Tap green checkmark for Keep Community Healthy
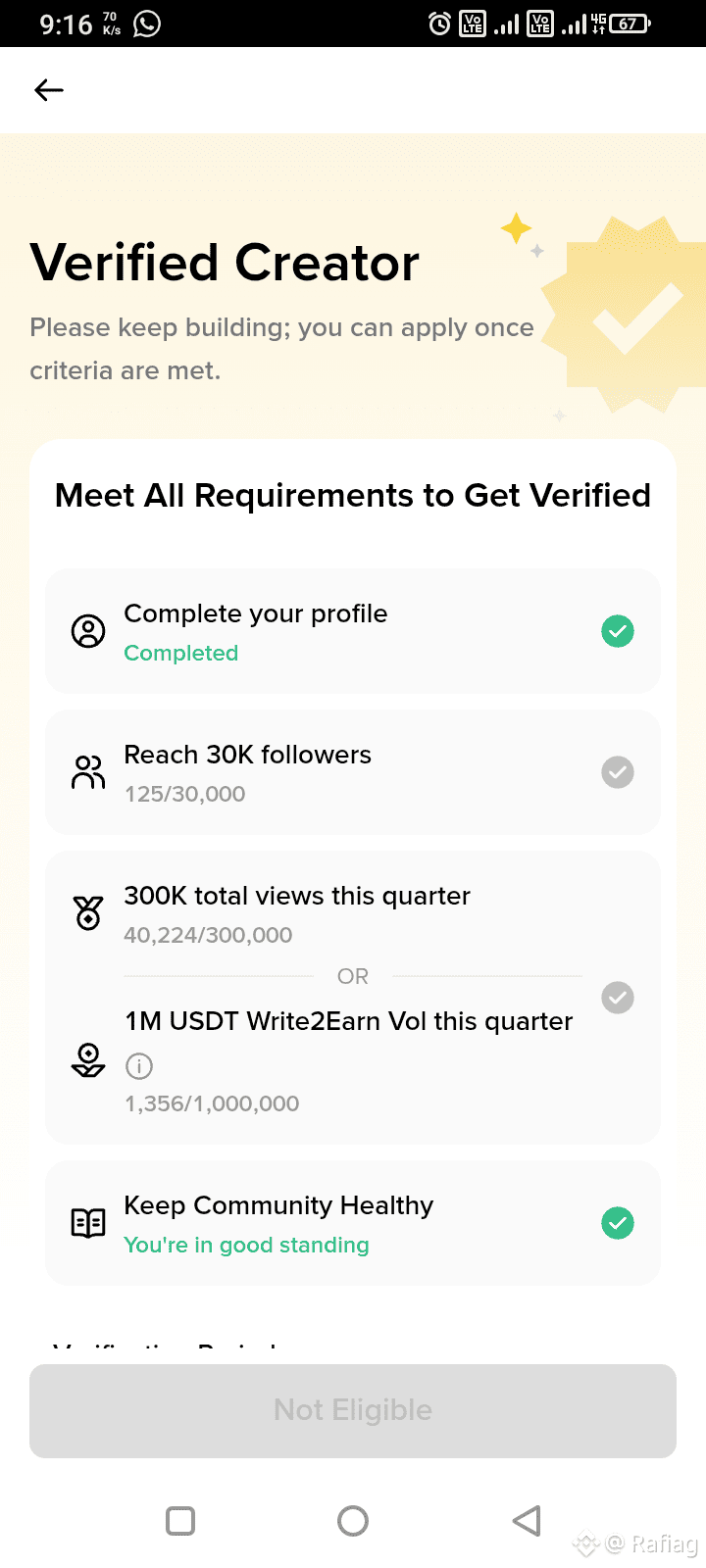 point(618,1223)
